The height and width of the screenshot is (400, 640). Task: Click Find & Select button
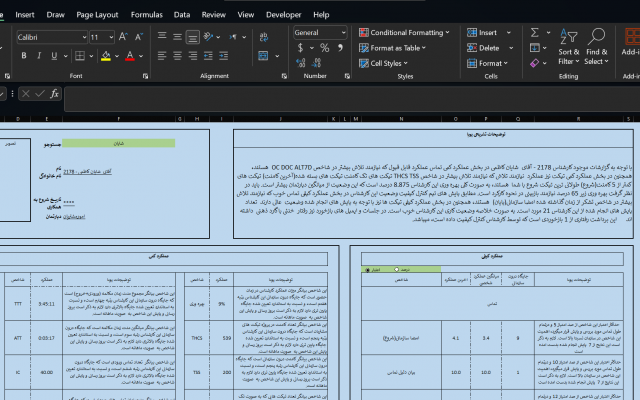coord(596,47)
